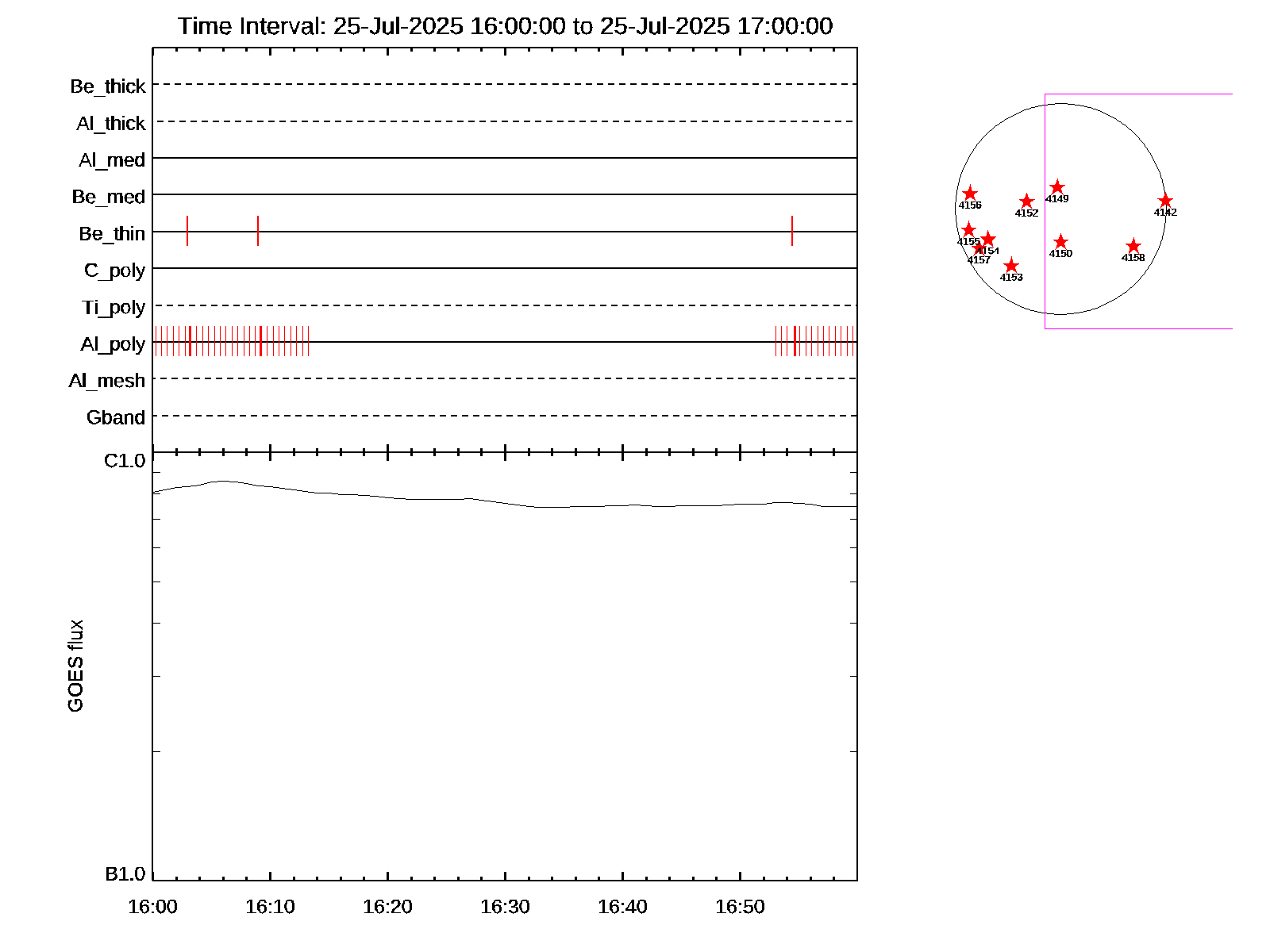Click the 16:30 time axis label
The image size is (1270, 952).
click(x=505, y=907)
